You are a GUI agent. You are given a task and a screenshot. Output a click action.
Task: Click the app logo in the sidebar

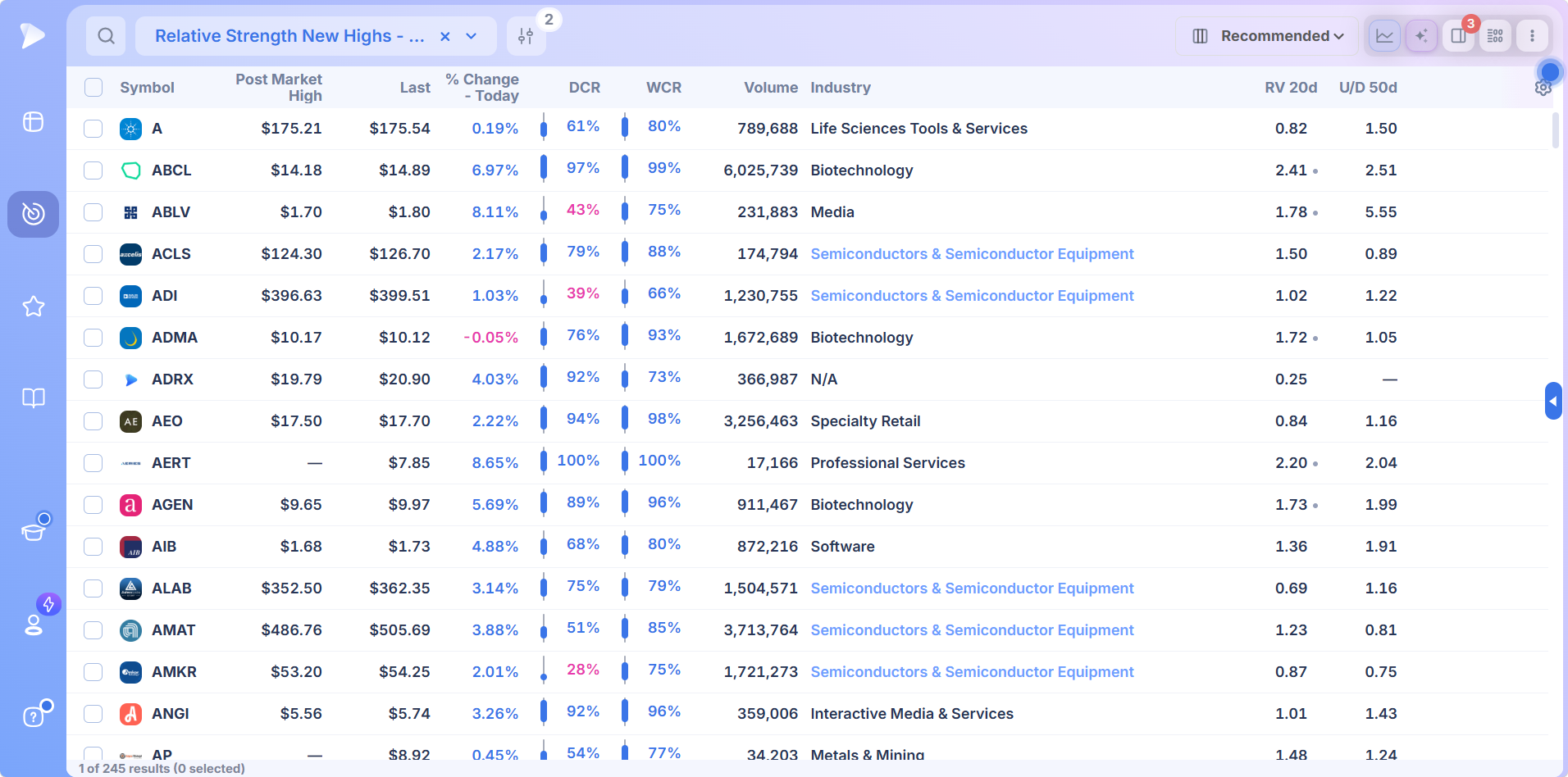pos(32,35)
